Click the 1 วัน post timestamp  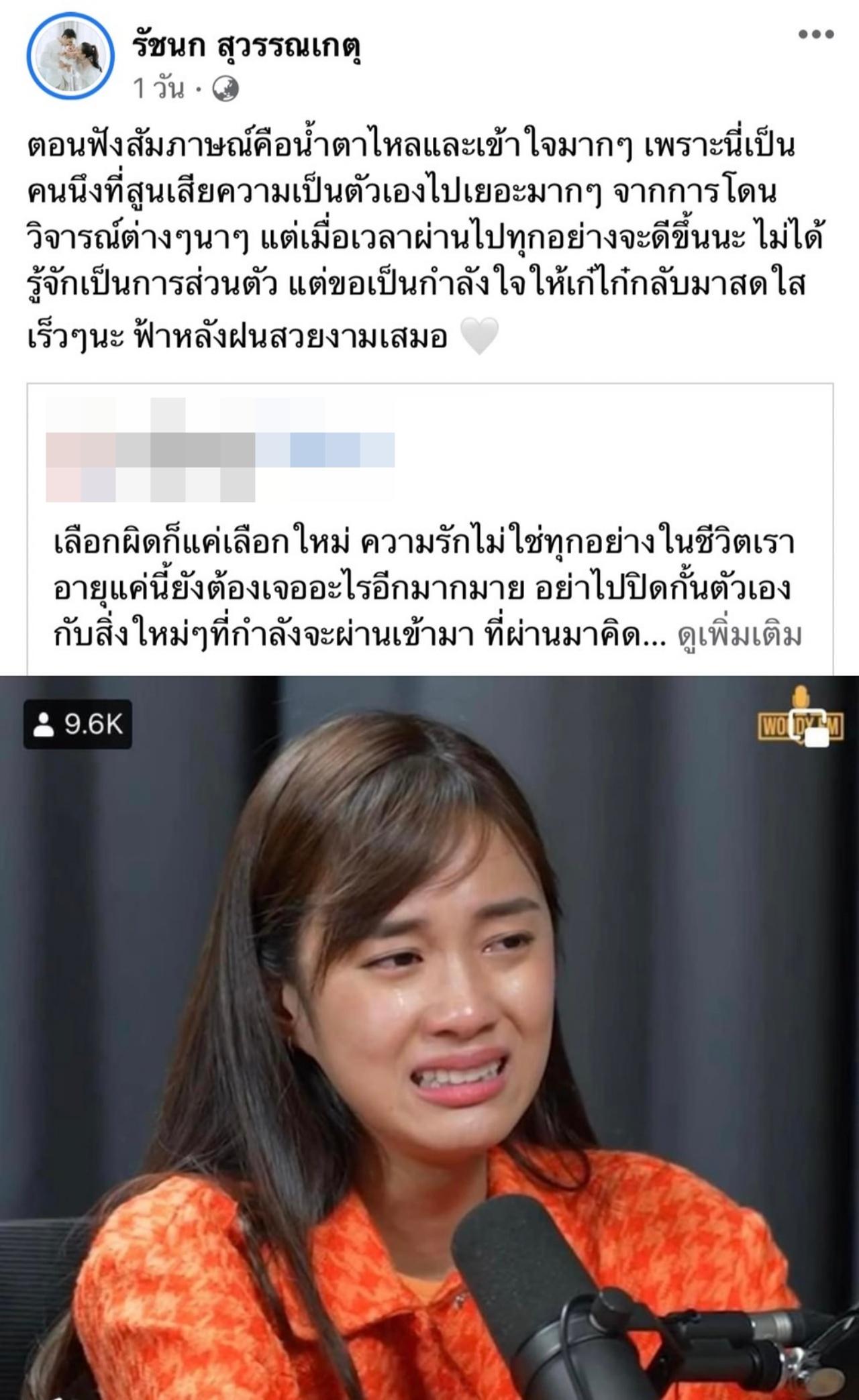158,89
